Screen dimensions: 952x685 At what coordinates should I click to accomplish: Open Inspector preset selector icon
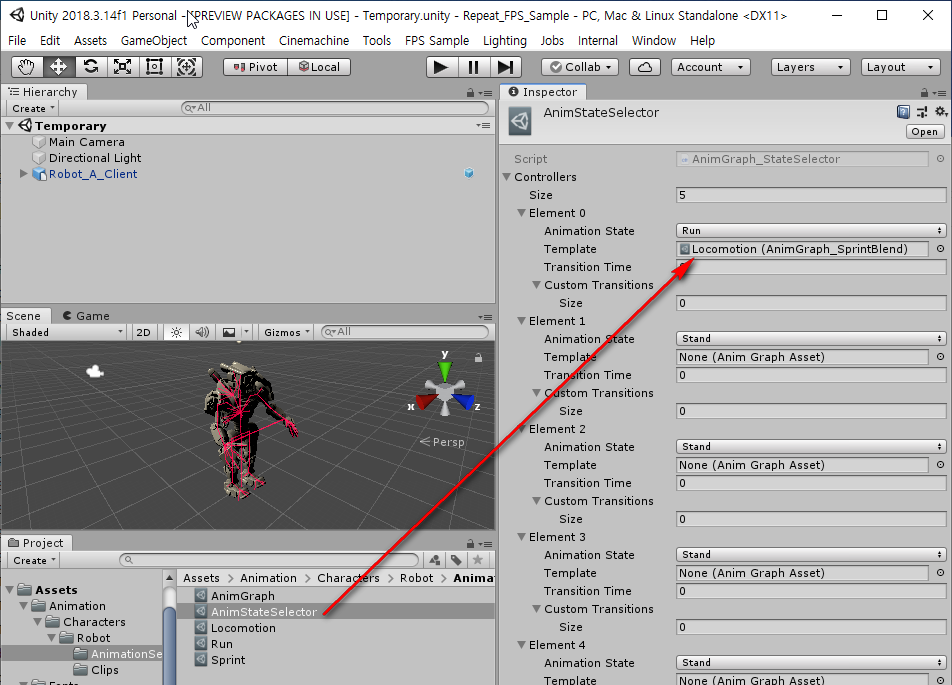tap(922, 112)
